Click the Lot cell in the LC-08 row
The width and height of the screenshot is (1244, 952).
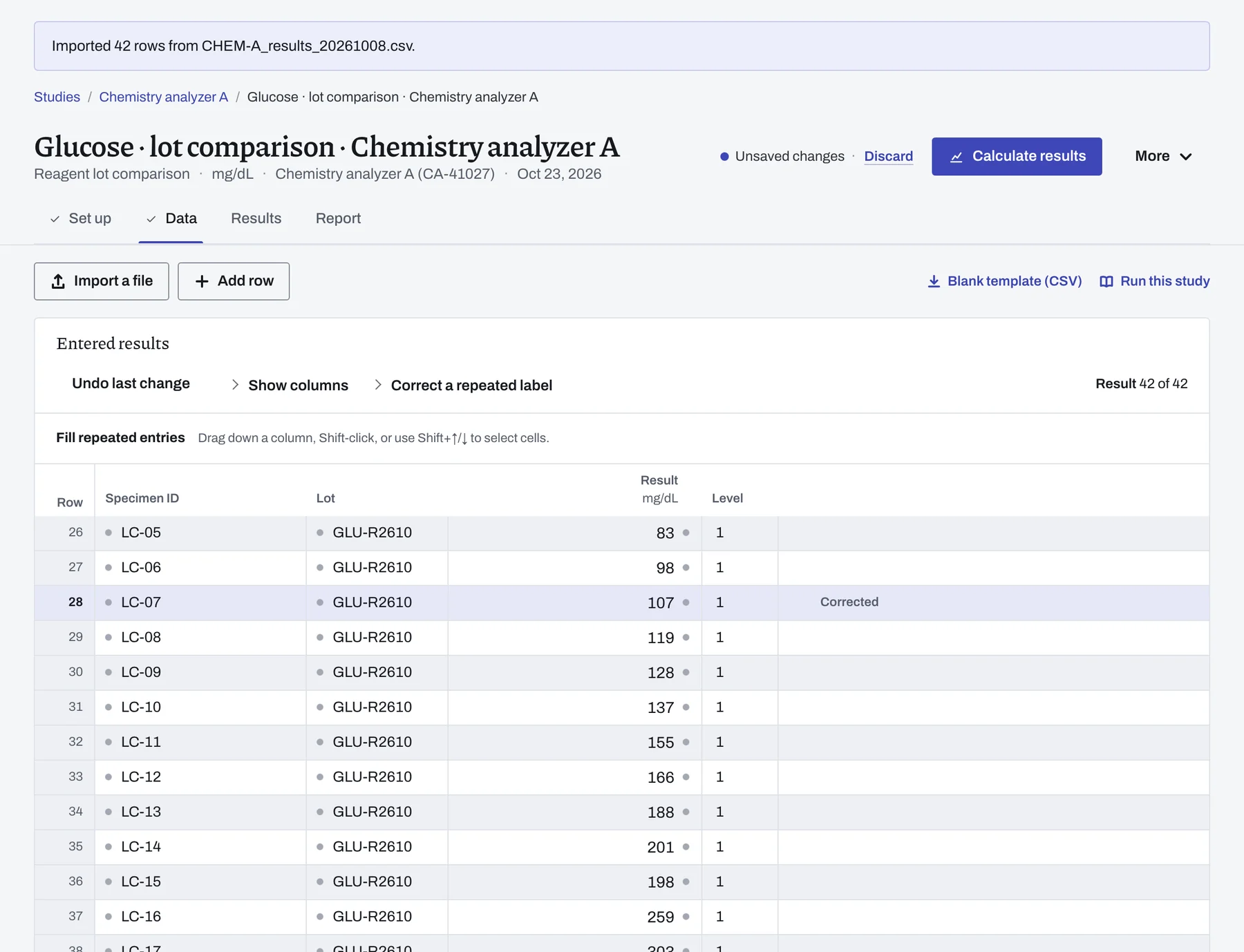[x=377, y=638]
